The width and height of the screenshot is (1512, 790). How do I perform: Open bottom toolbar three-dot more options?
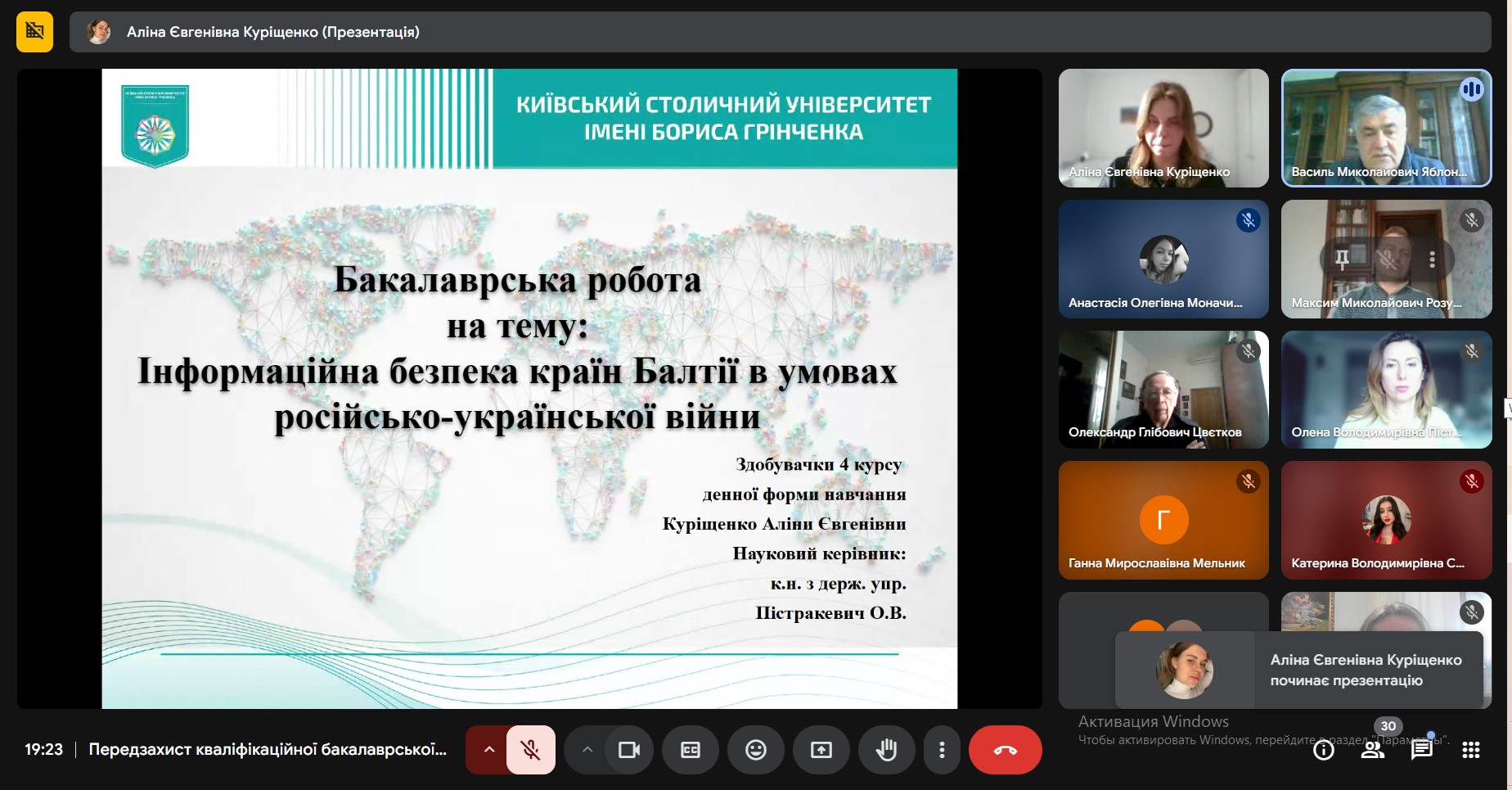(942, 750)
